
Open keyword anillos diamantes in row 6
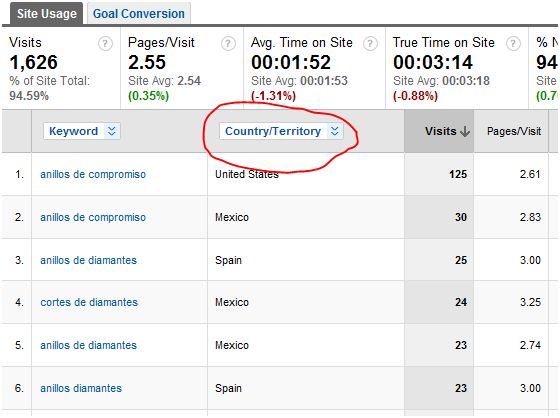81,388
